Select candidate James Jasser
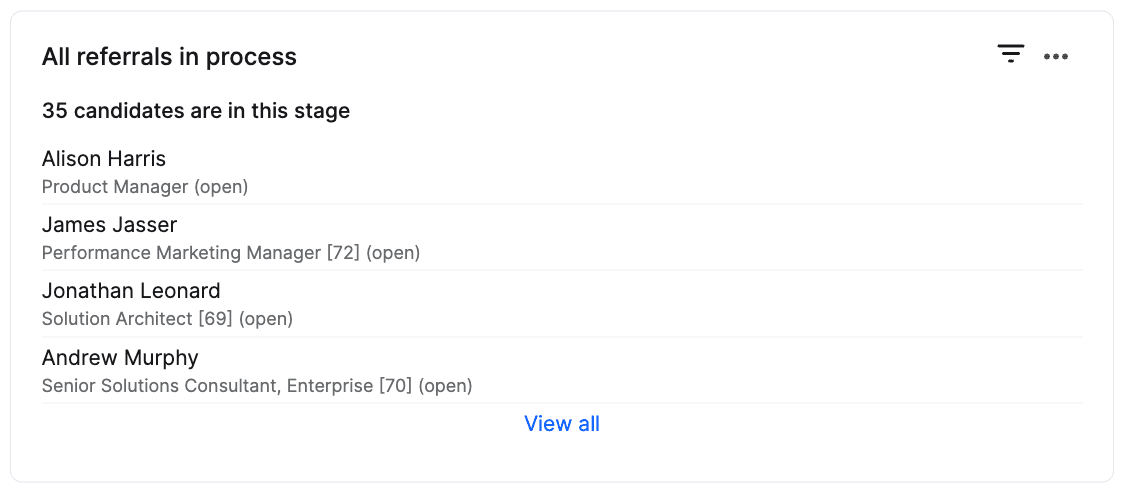This screenshot has height=494, width=1122. click(109, 225)
